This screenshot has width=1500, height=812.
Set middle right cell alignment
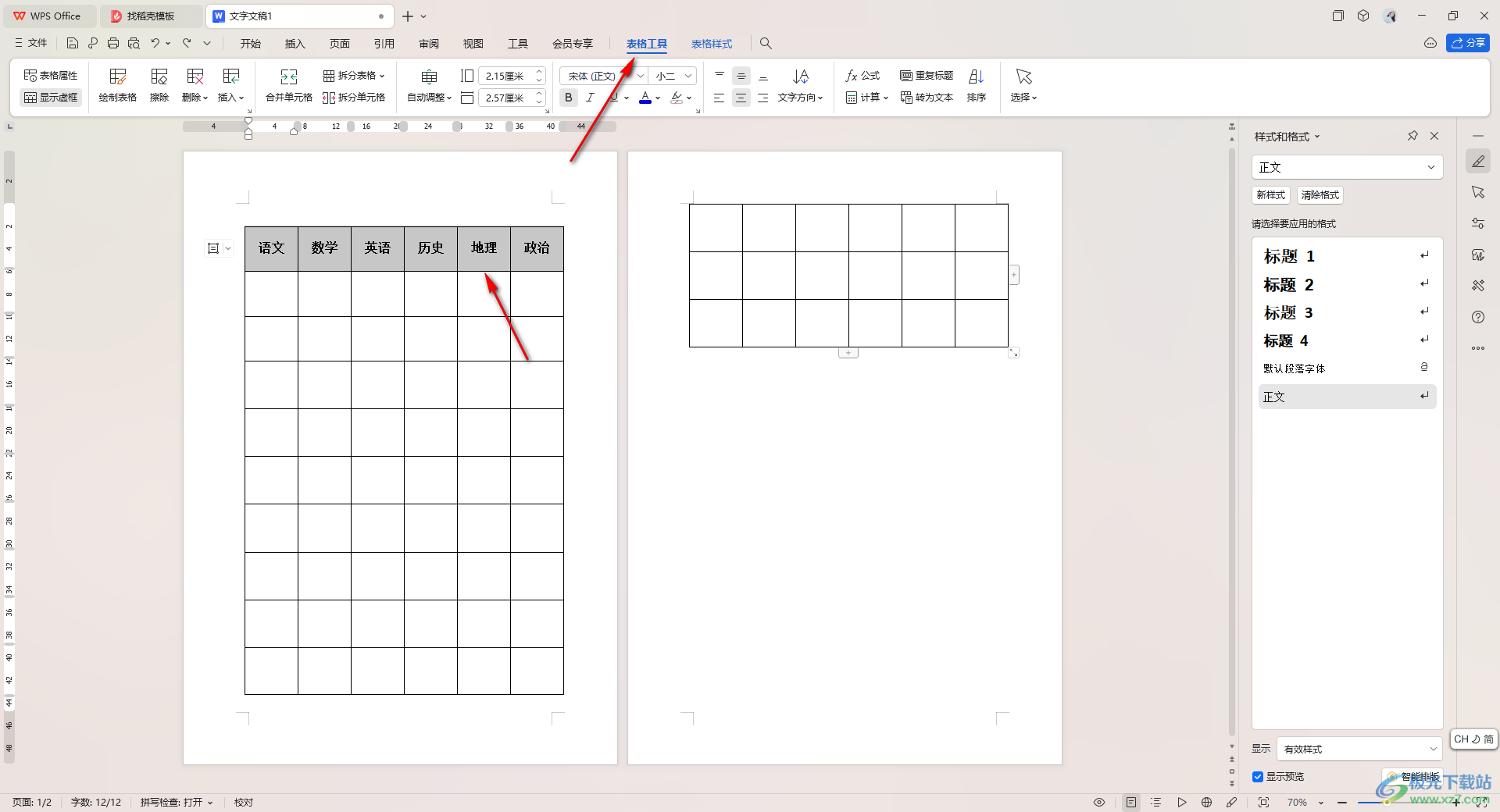(x=762, y=98)
